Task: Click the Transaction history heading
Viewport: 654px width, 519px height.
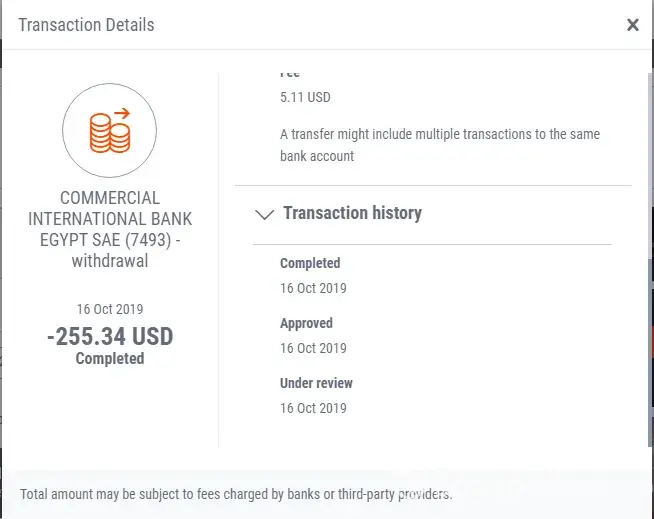Action: click(352, 213)
